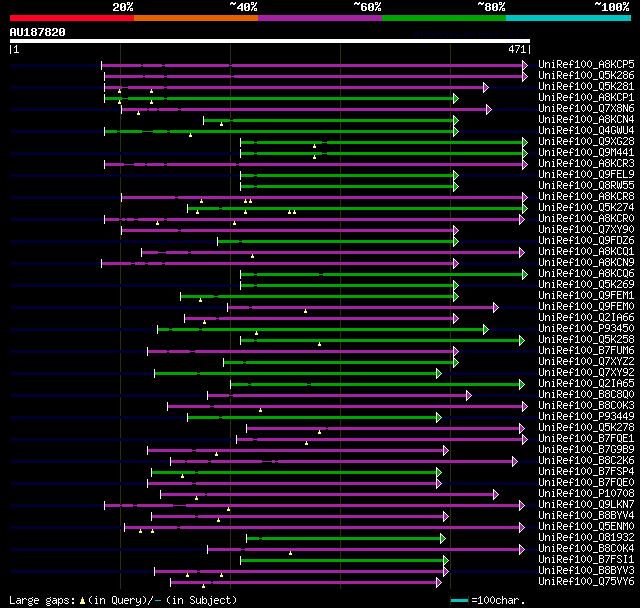Choose the UniRef100_Q9M441 label

coord(586,153)
